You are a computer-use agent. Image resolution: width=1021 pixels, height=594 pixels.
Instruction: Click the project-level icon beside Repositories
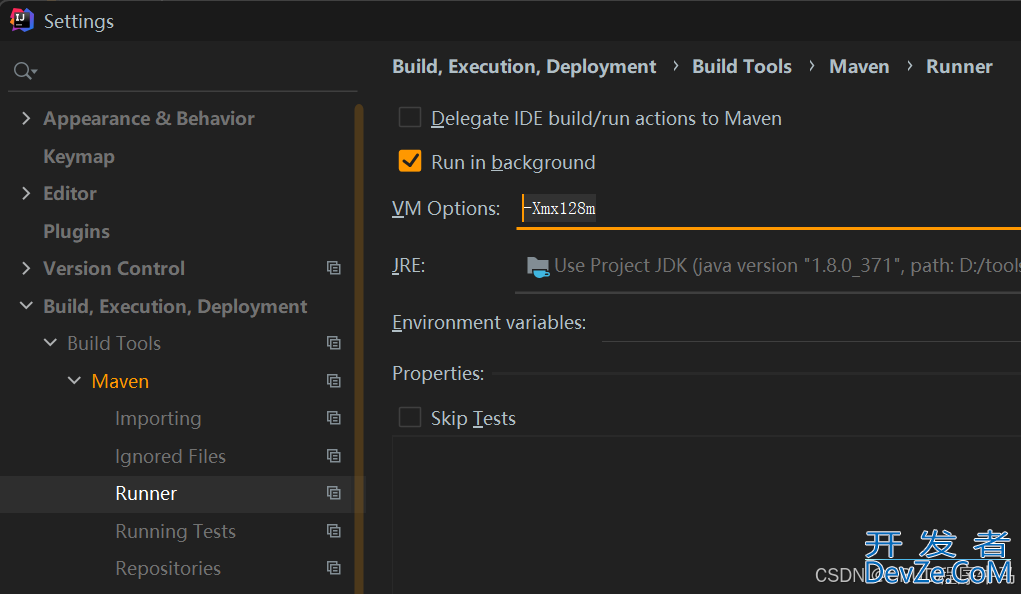[x=334, y=568]
